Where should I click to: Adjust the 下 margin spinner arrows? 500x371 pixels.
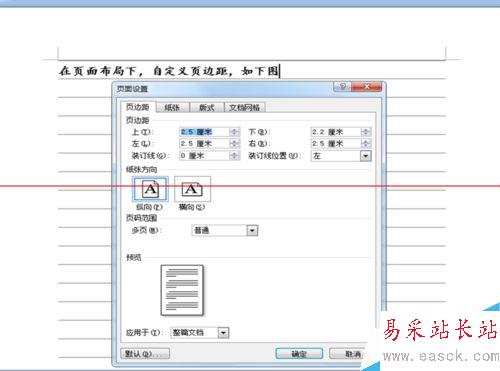click(x=366, y=132)
